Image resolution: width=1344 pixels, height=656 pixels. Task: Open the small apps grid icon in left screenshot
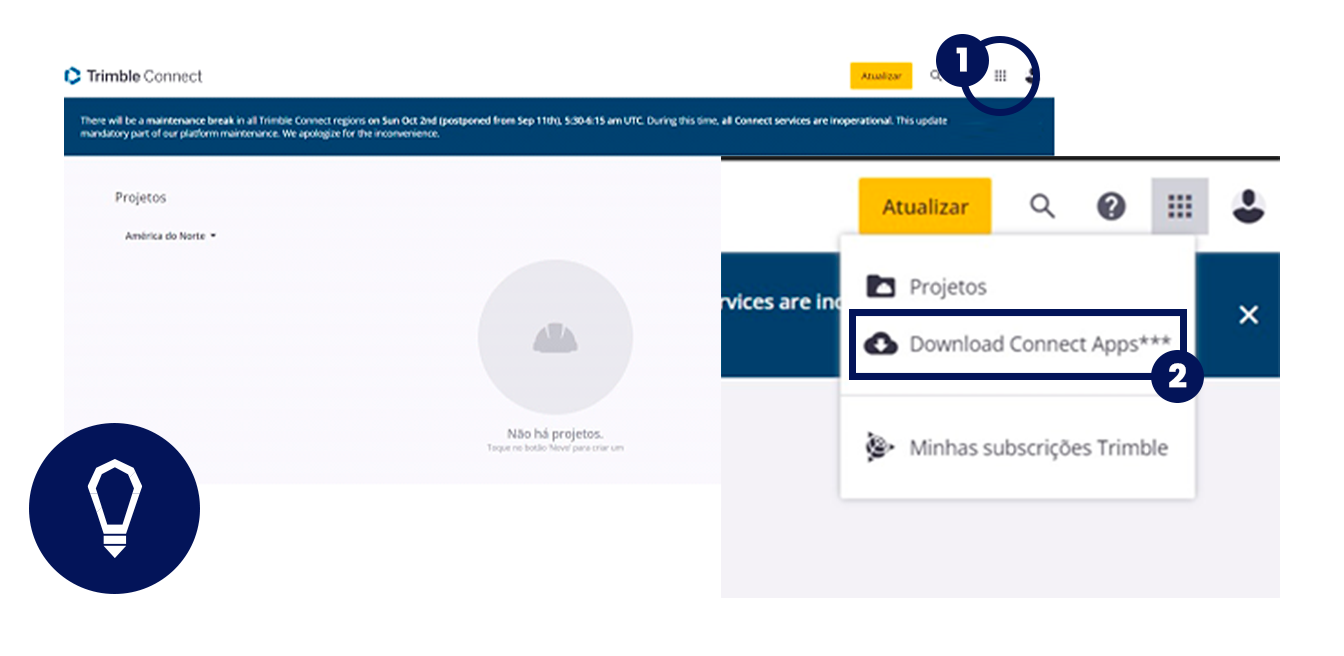(1000, 76)
